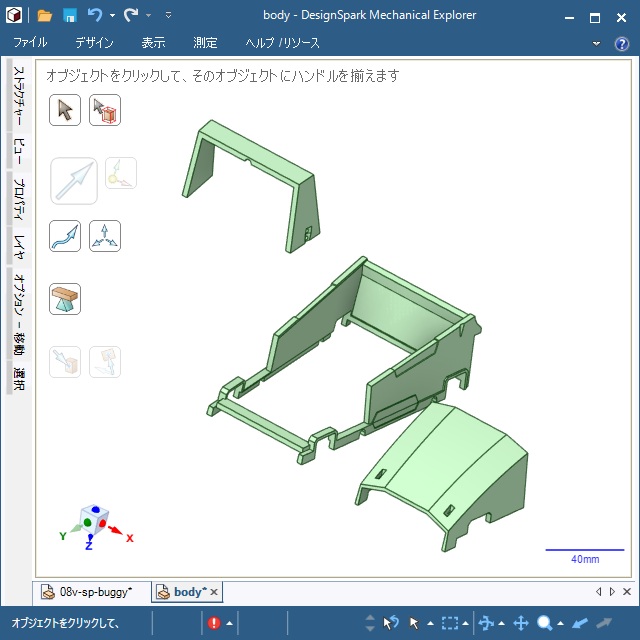Viewport: 640px width, 640px height.
Task: Open file using folder icon
Action: [x=45, y=15]
